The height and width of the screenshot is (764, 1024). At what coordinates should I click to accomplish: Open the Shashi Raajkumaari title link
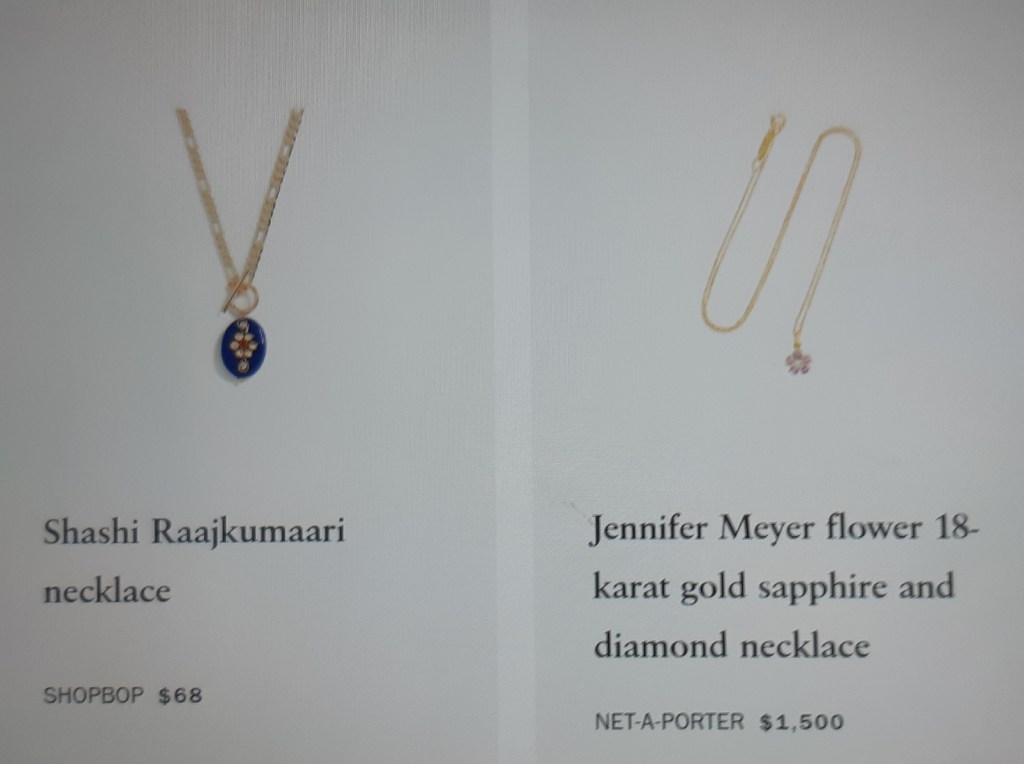[194, 531]
